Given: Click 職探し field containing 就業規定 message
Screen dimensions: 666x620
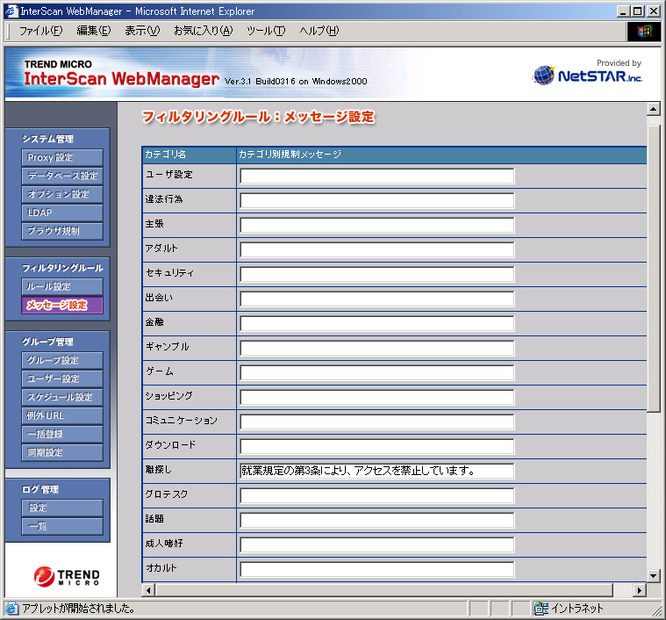Looking at the screenshot, I should coord(377,471).
